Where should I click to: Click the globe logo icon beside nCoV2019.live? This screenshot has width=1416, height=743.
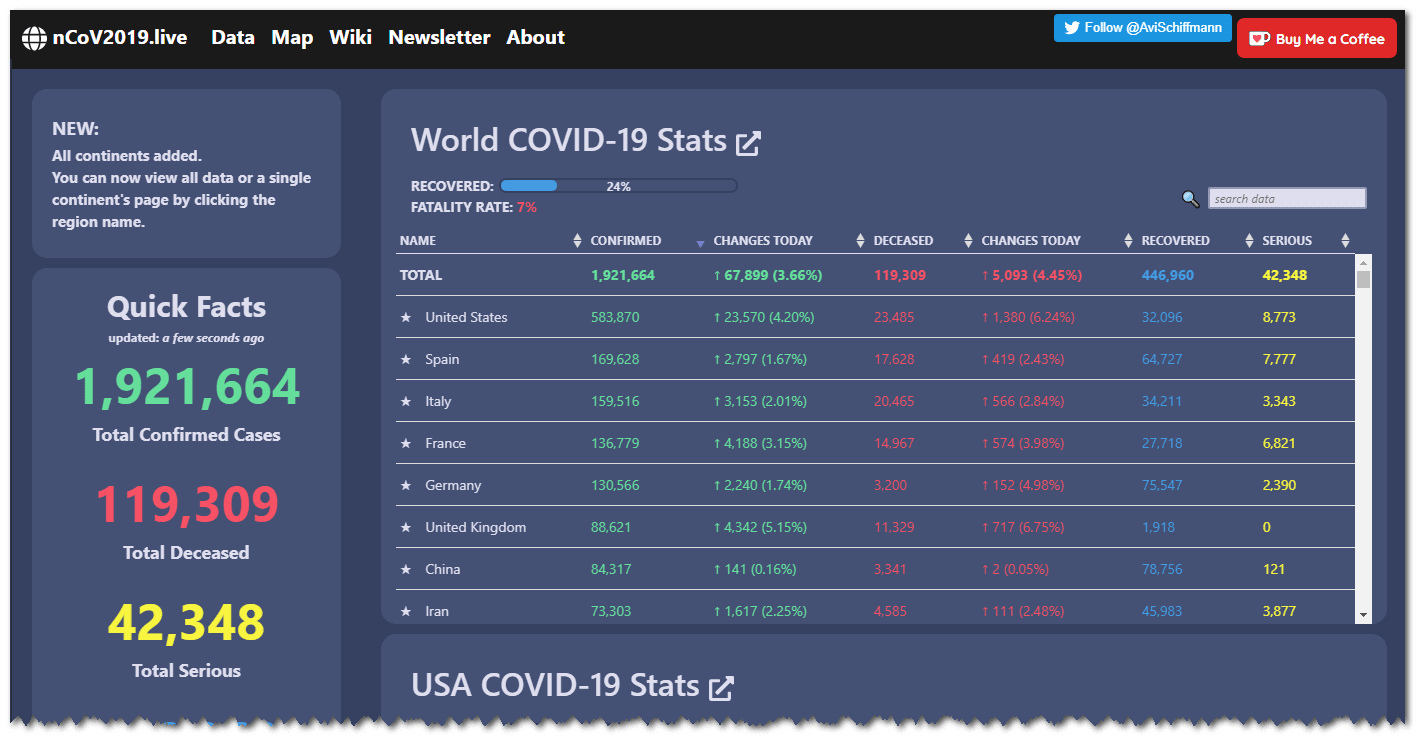pos(34,39)
